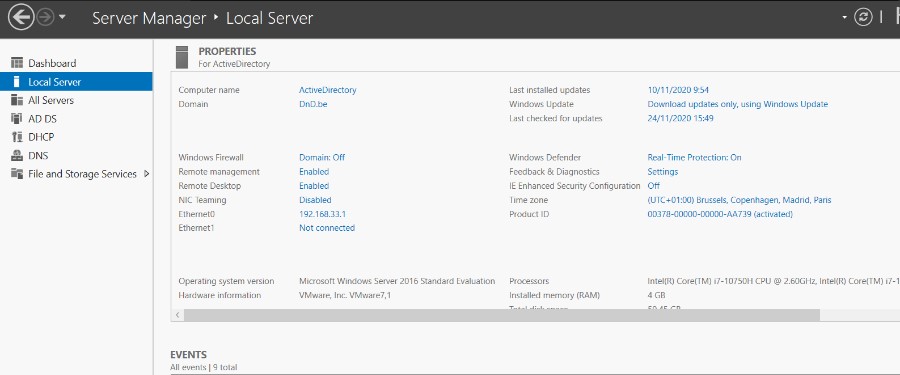This screenshot has width=900, height=375.
Task: Click Remote Desktop Enabled link
Action: [x=314, y=186]
